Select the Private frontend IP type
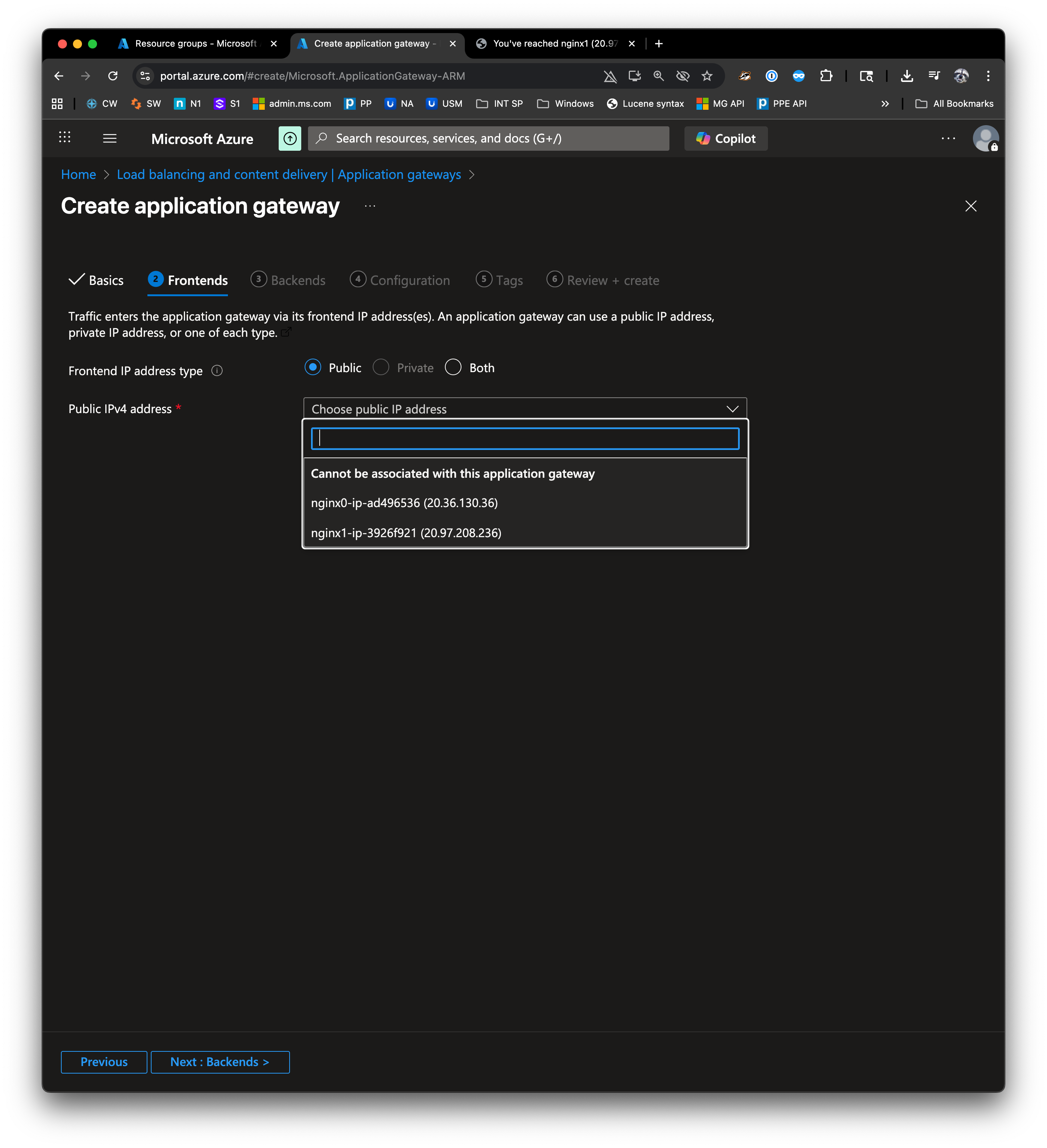The height and width of the screenshot is (1148, 1047). point(381,367)
